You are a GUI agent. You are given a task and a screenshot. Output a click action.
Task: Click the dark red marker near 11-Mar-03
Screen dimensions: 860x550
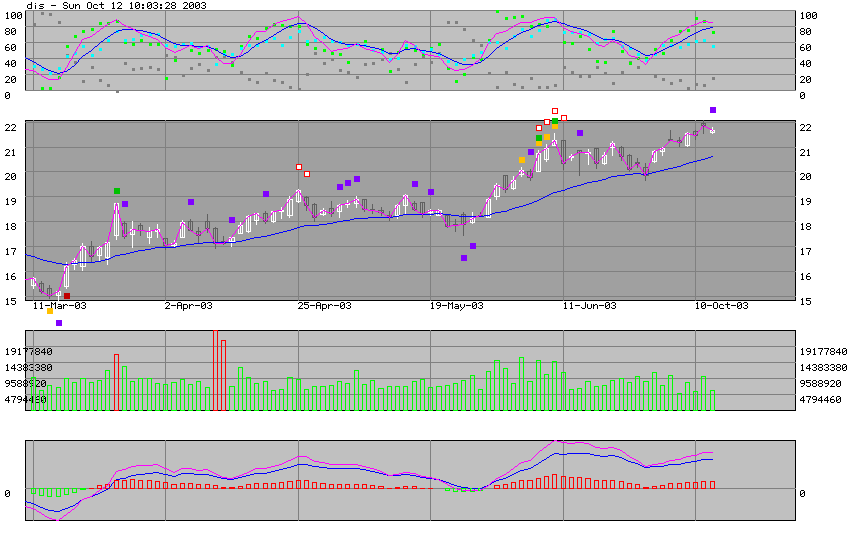pyautogui.click(x=67, y=296)
